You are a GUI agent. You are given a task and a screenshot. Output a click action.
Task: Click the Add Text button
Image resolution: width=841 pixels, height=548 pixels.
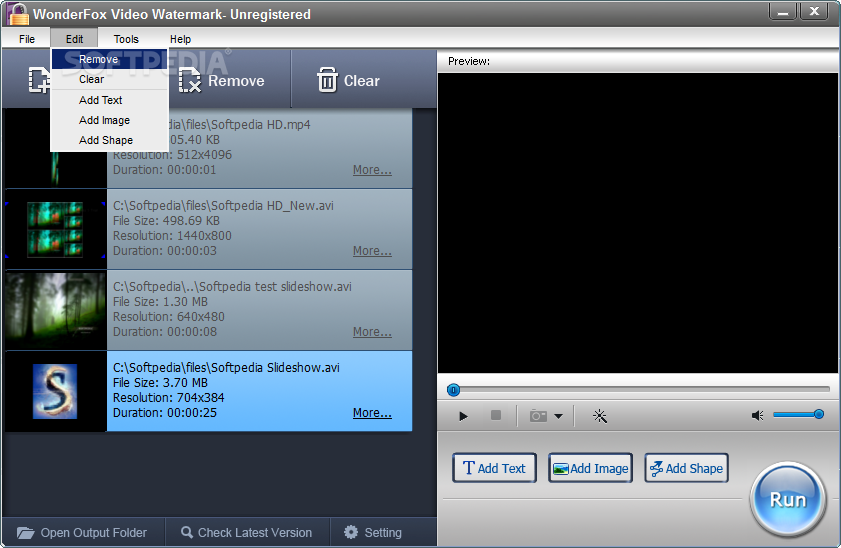tap(494, 468)
